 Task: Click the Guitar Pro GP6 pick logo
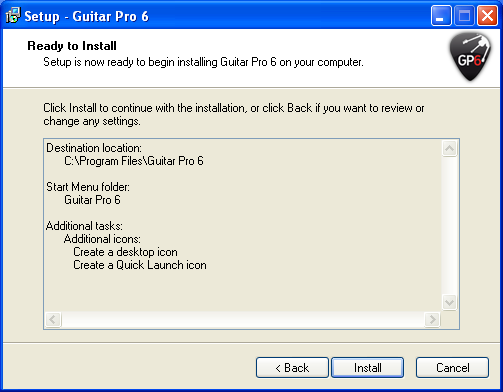(470, 57)
